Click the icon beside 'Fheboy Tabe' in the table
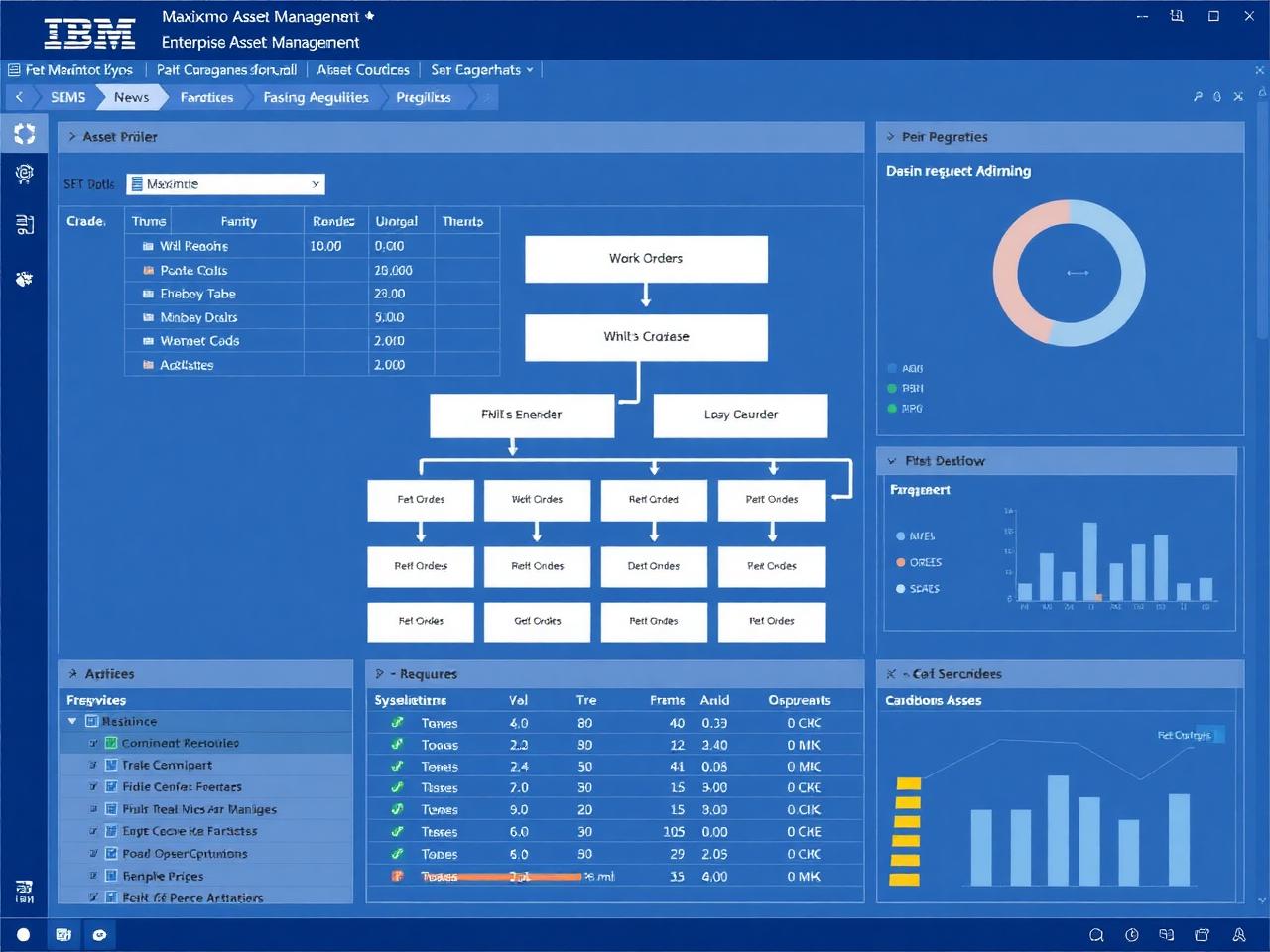Screen dimensions: 1270x952 (x=148, y=294)
